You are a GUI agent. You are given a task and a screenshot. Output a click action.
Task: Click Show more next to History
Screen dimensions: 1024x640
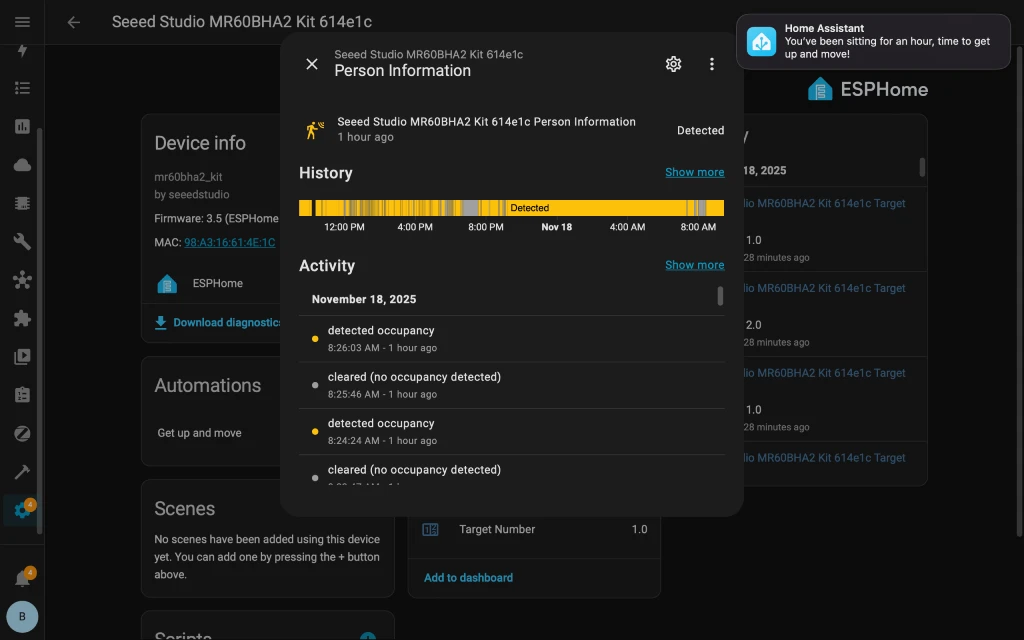pyautogui.click(x=694, y=172)
